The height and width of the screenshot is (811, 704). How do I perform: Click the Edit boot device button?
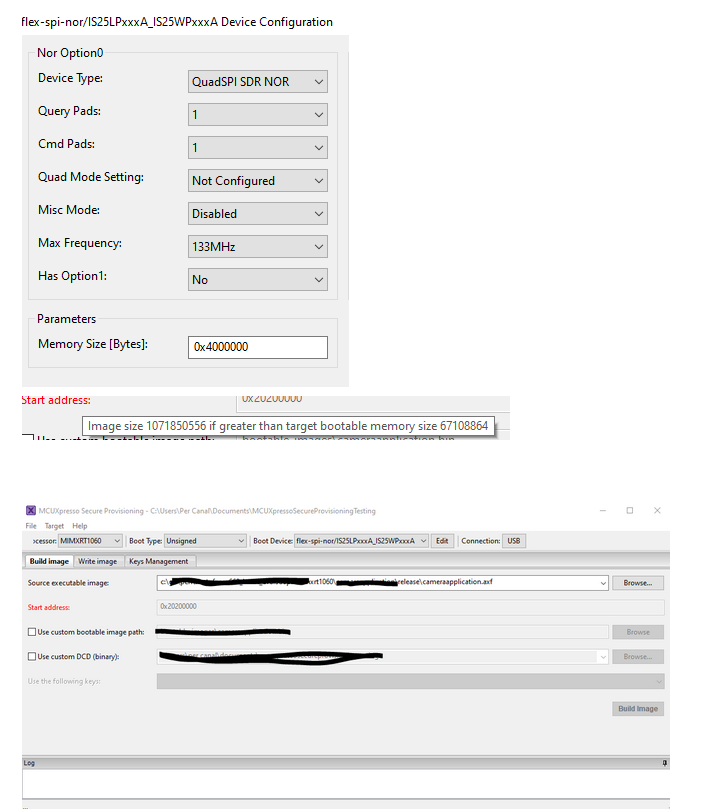coord(442,541)
